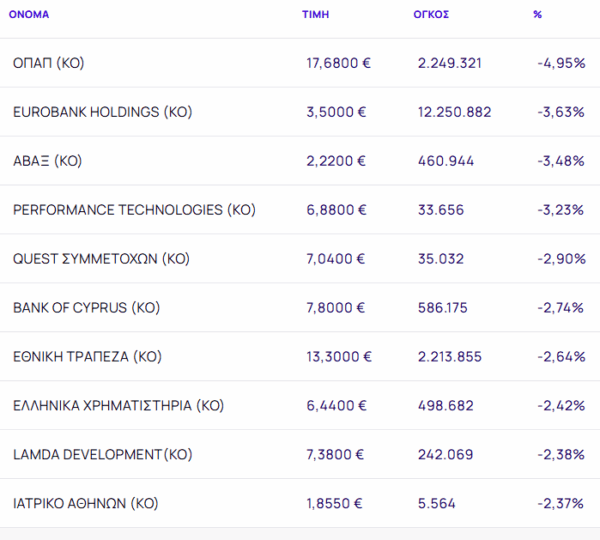
Task: Click the 5.564 volume for ΙΑΤΡΙΚΟ ΑΘΗΝΩΝ
Action: (x=436, y=504)
